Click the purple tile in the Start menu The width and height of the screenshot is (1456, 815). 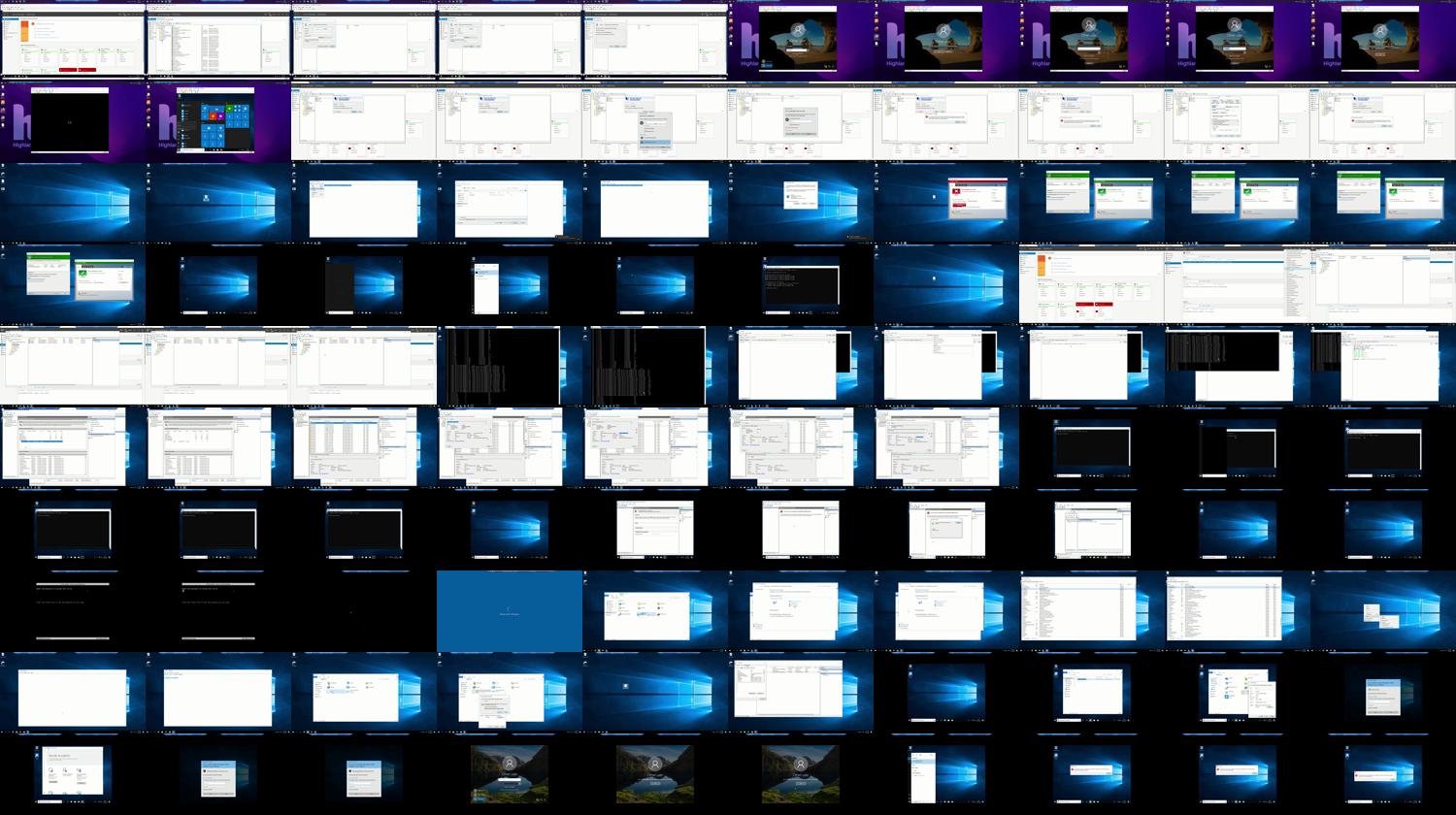(221, 115)
